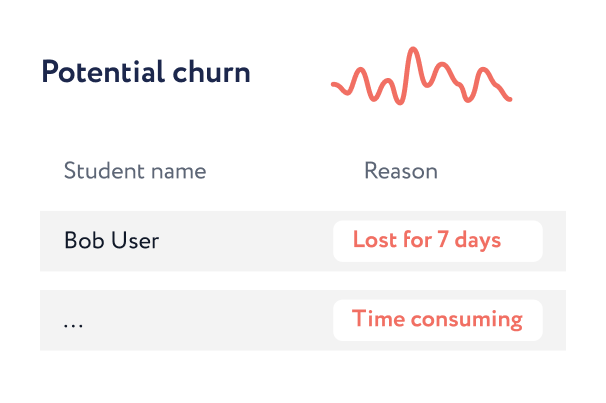Image resolution: width=606 pixels, height=403 pixels.
Task: Click the right tail end of the red sparkline
Action: [x=508, y=98]
